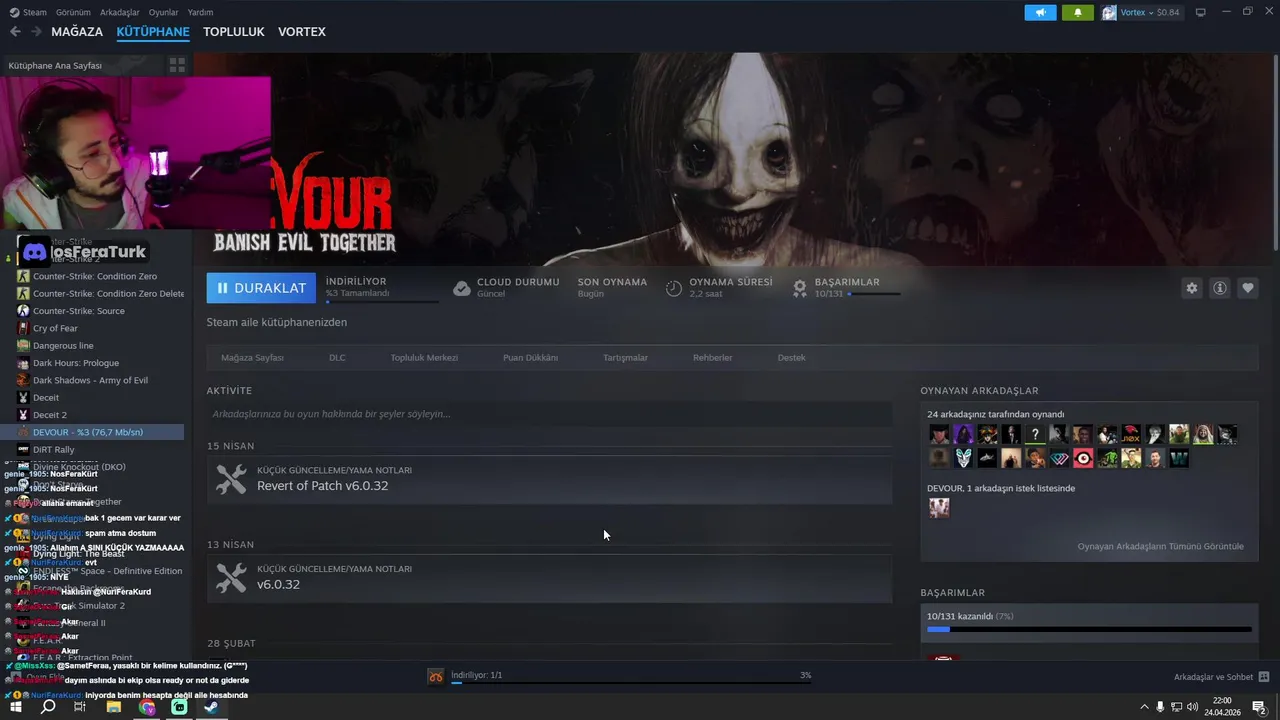1280x720 pixels.
Task: Add DEVOUR to favorites with heart icon
Action: [1248, 288]
